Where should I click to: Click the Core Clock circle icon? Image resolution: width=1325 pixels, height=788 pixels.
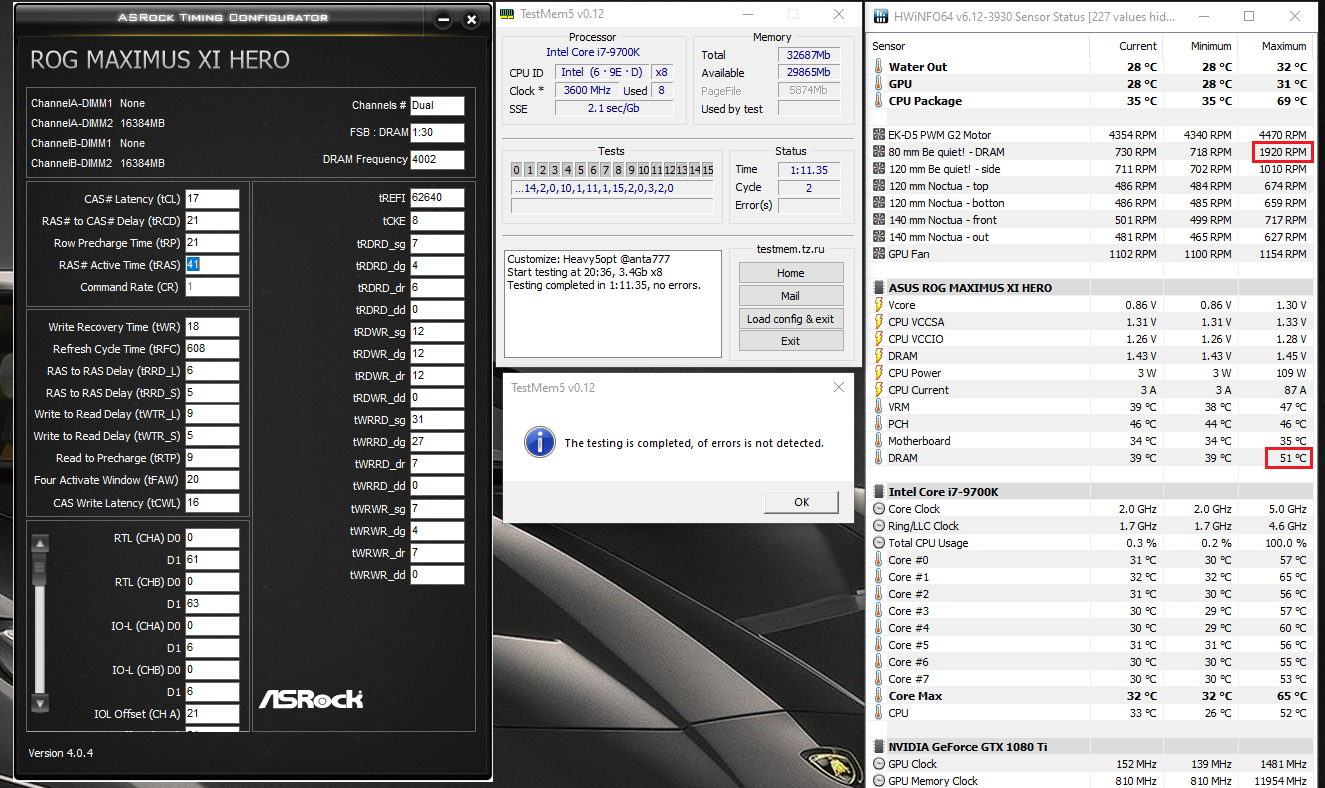(879, 509)
